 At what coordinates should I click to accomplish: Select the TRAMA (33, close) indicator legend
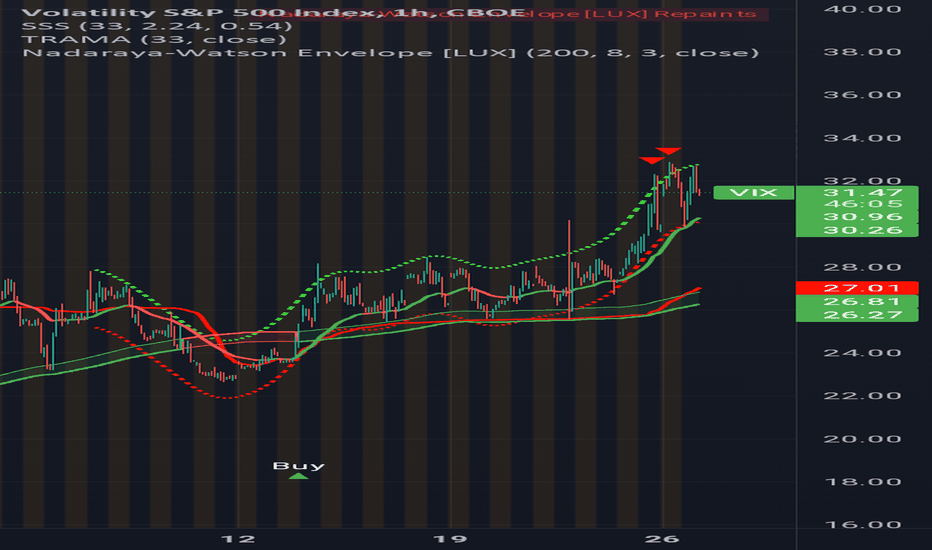coord(154,39)
